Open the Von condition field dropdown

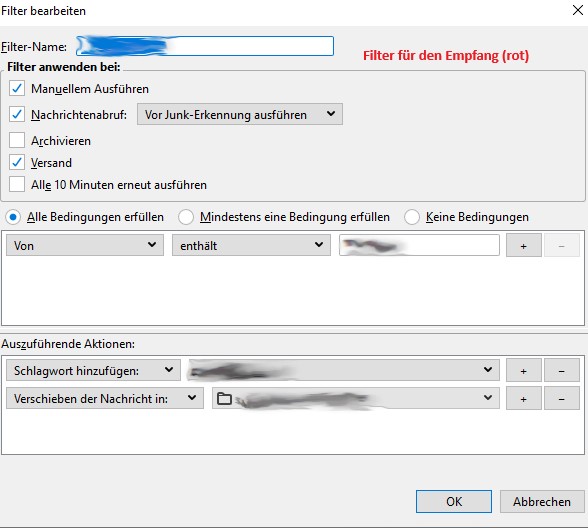[85, 245]
